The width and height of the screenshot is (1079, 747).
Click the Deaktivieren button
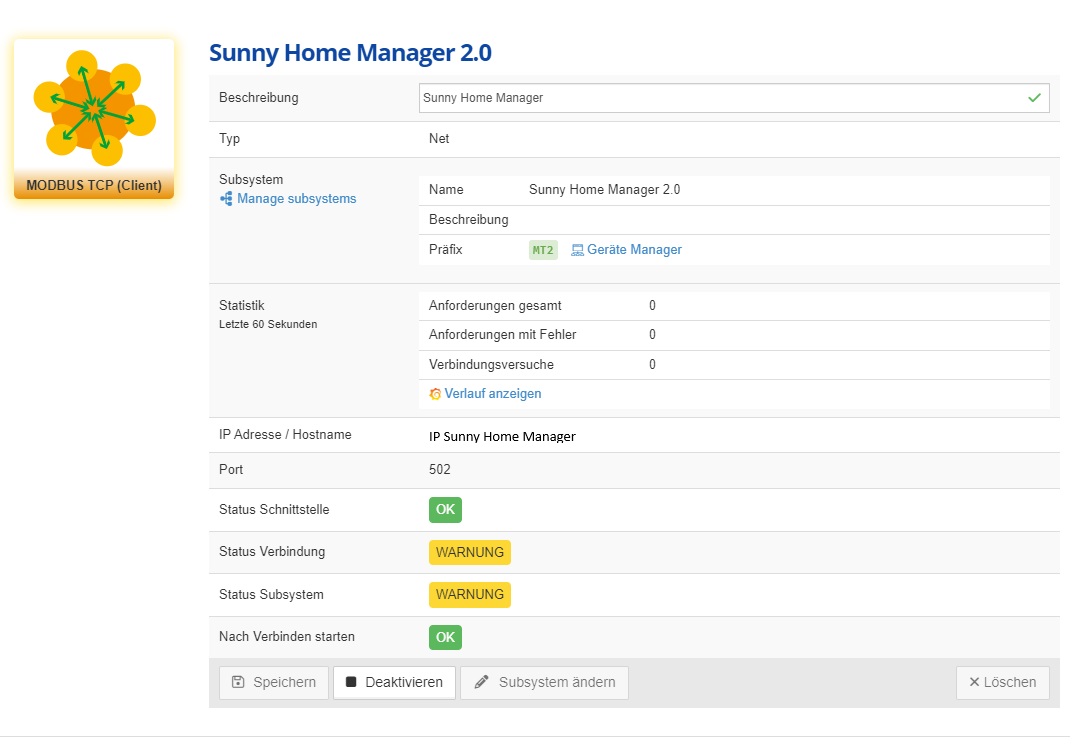coord(394,682)
